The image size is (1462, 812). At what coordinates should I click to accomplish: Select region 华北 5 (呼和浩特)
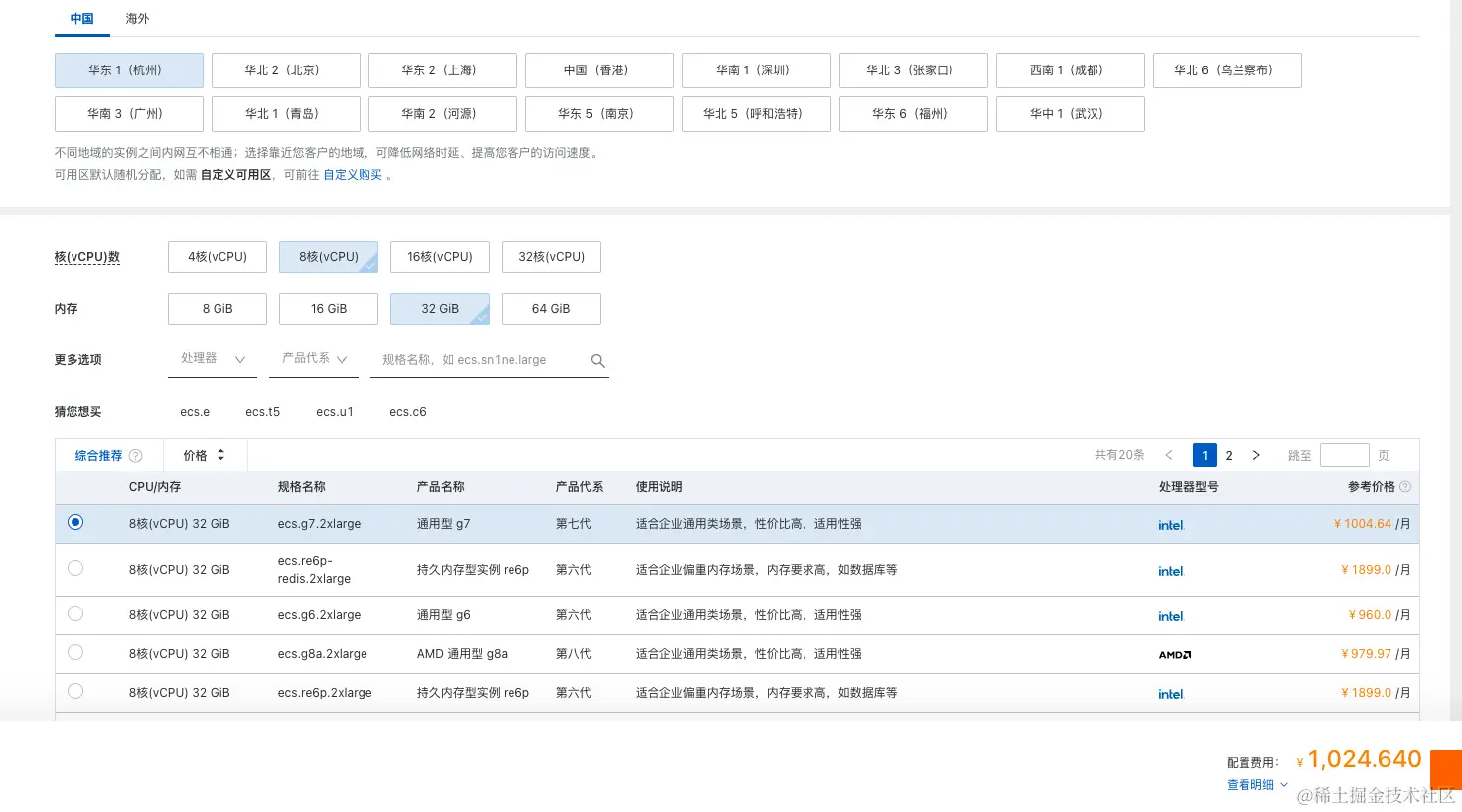(x=757, y=114)
